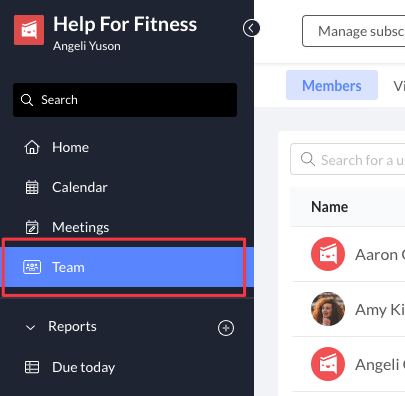Screen dimensions: 405x396
Task: Open Home via the house icon
Action: [x=32, y=147]
